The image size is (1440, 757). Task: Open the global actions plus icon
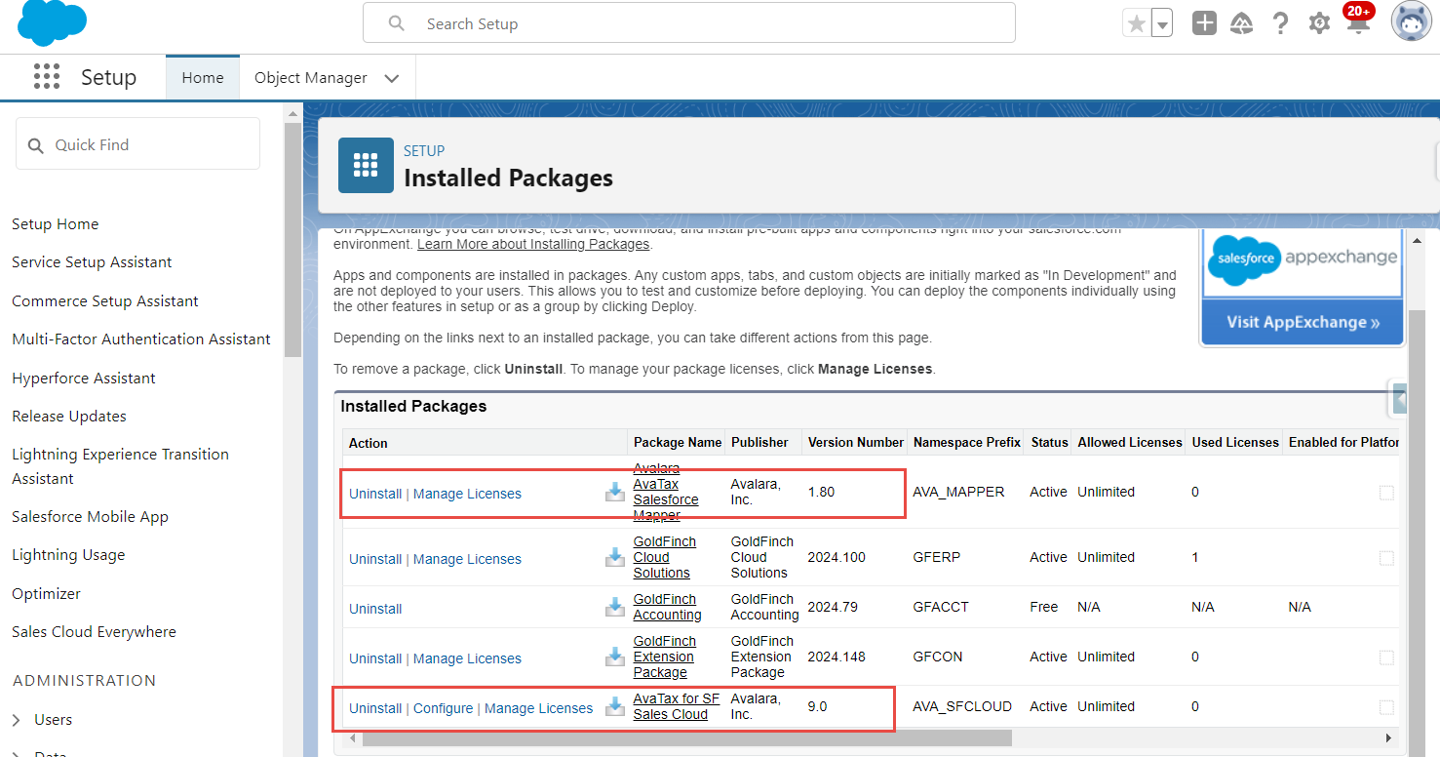[1204, 23]
